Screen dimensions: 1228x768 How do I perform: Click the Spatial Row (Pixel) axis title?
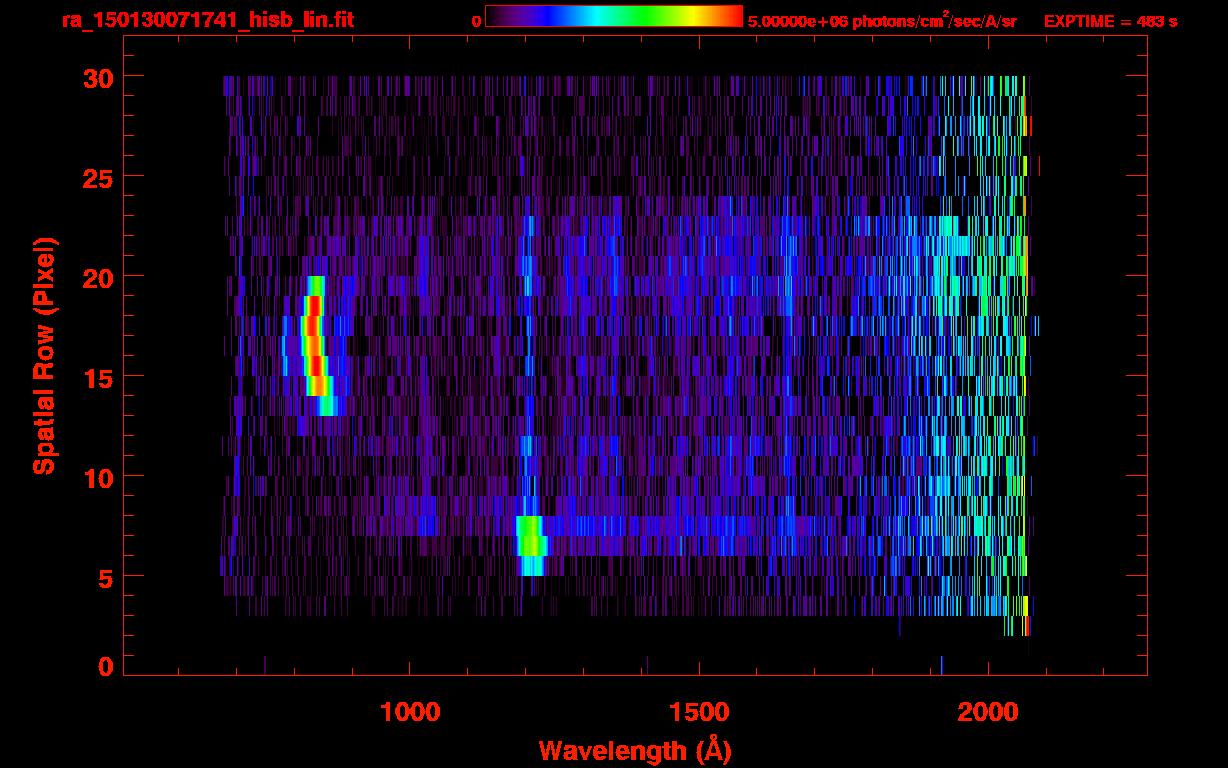[45, 355]
